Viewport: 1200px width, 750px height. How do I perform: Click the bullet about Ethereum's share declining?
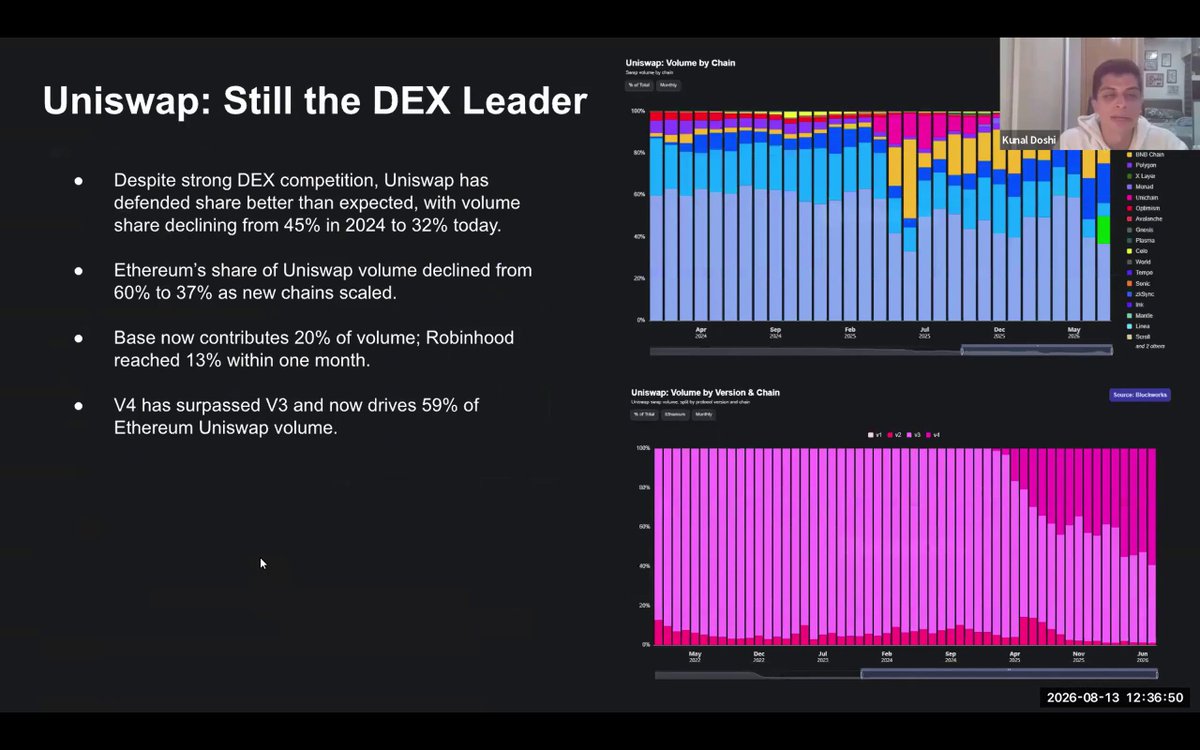click(322, 281)
